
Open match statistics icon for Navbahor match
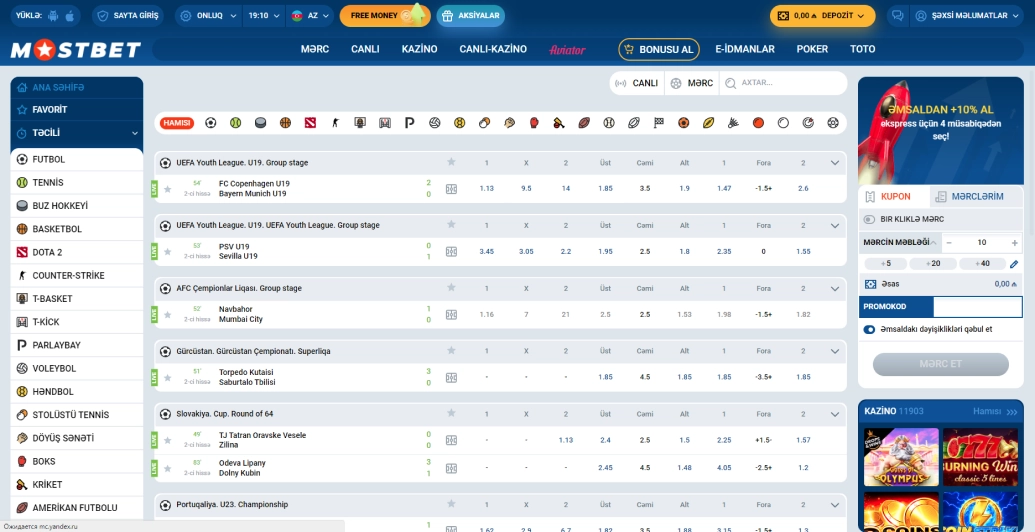point(451,315)
